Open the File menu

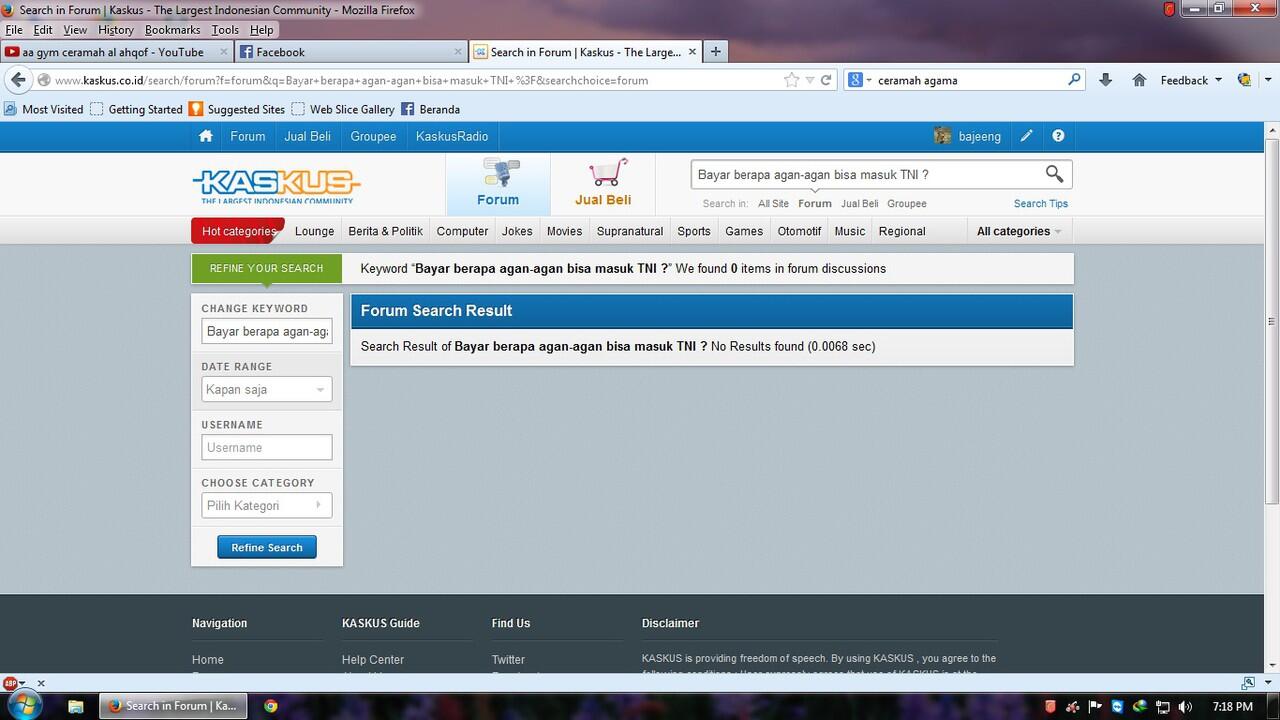pos(14,30)
